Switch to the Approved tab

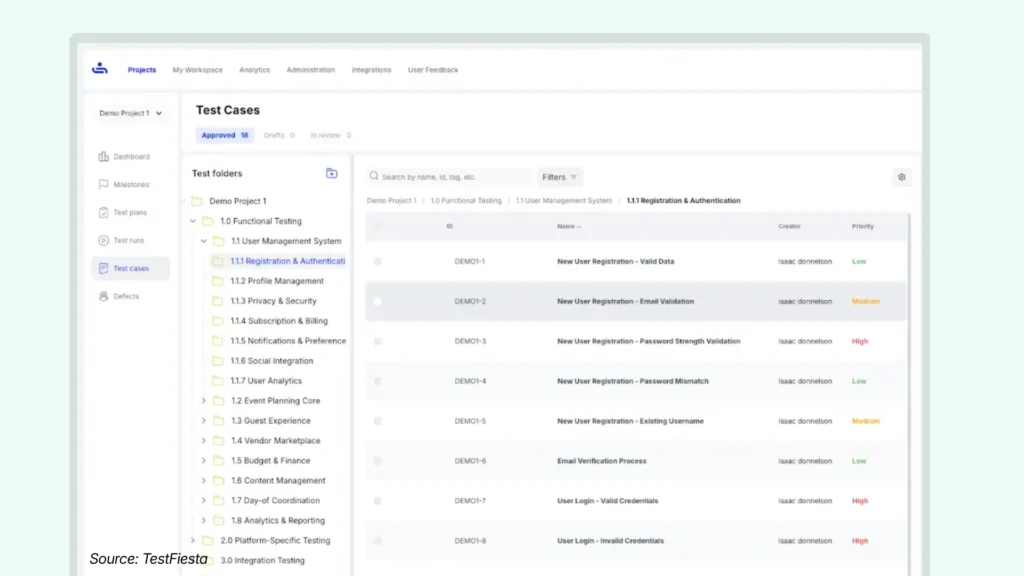tap(225, 135)
